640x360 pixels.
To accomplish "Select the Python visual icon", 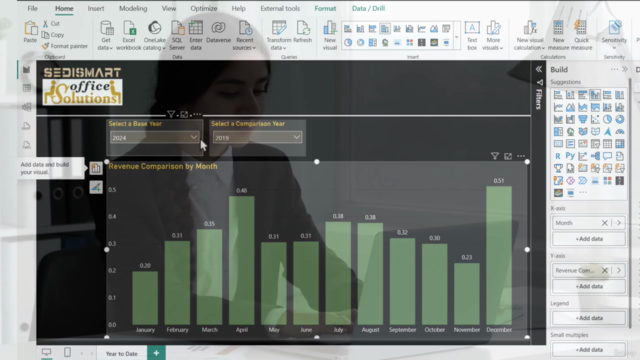I will (570, 156).
